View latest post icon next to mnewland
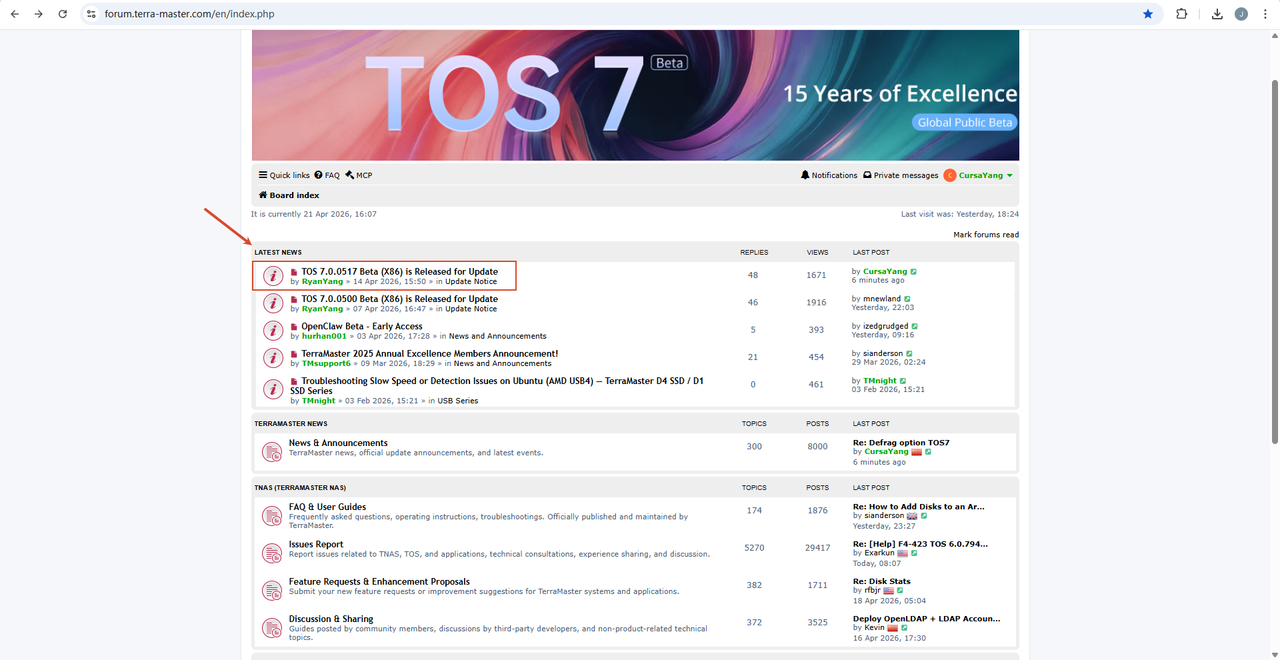Screen dimensions: 1280x660 point(908,299)
